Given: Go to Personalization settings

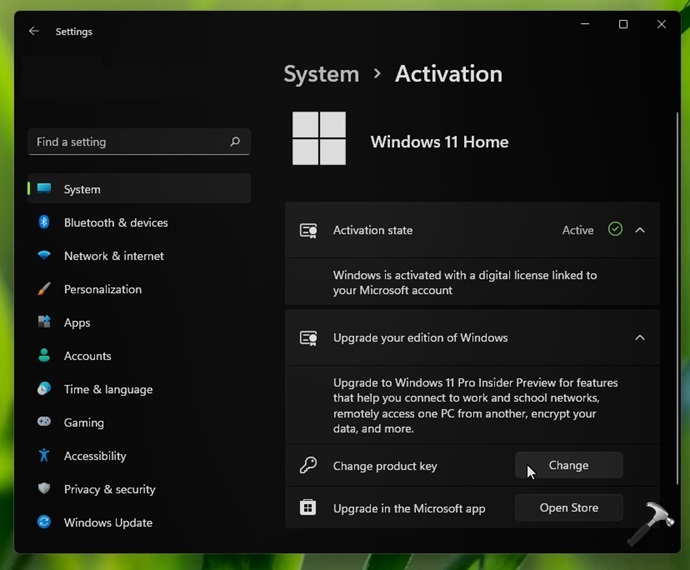Looking at the screenshot, I should pos(139,289).
